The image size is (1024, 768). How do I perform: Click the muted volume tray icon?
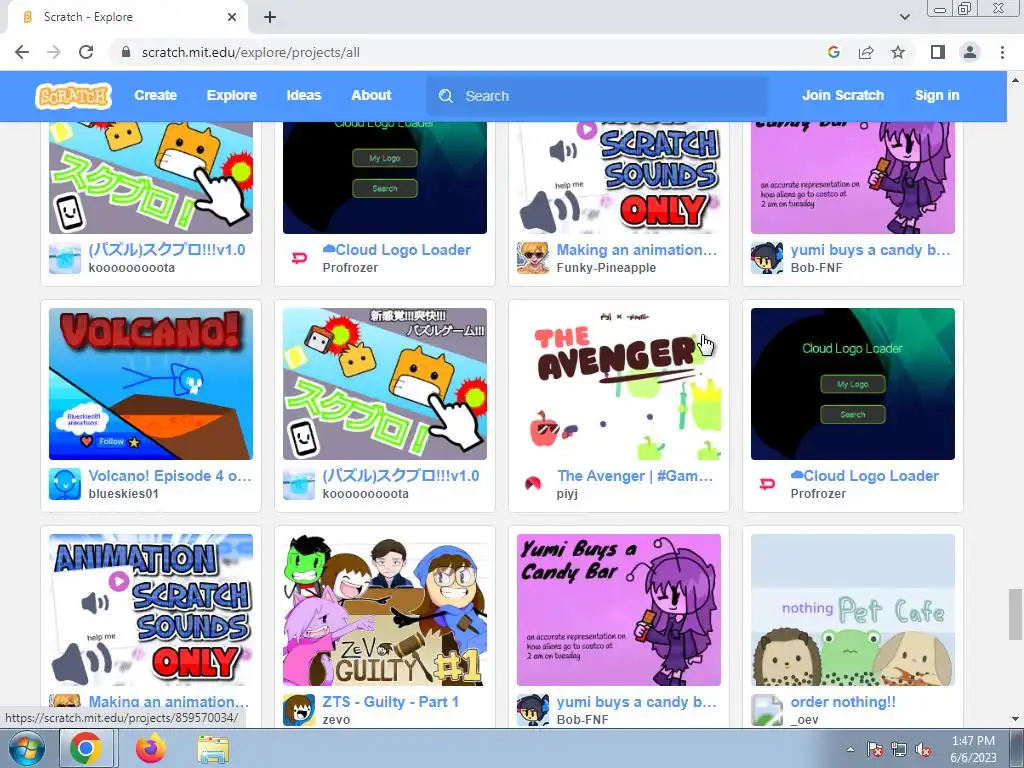click(x=923, y=750)
